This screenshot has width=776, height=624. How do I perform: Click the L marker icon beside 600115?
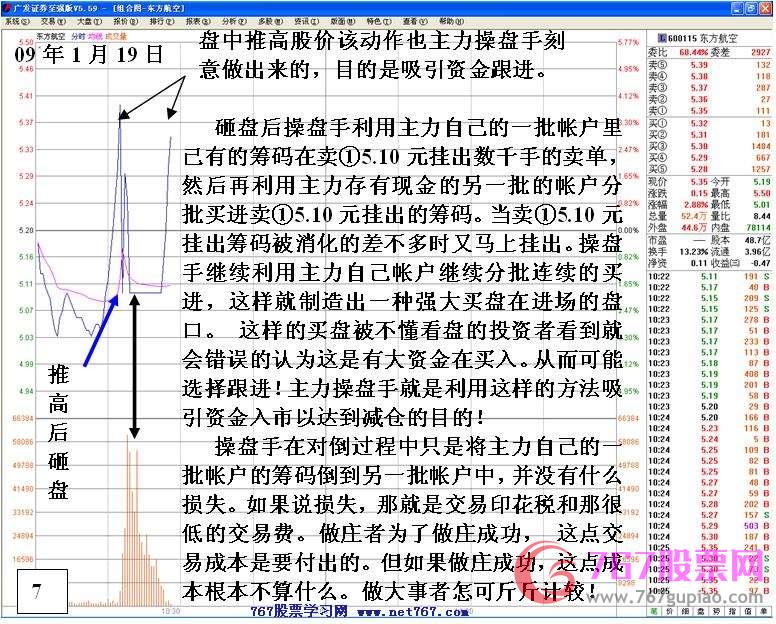click(x=661, y=38)
